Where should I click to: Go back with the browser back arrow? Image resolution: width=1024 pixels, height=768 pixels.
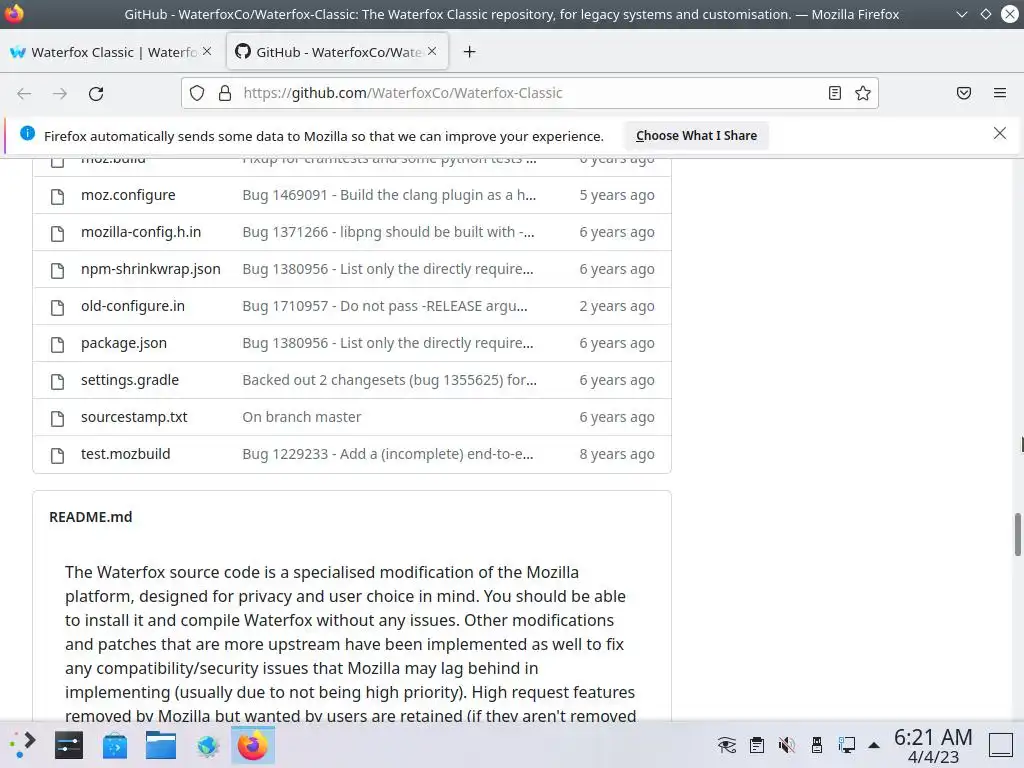[x=24, y=93]
